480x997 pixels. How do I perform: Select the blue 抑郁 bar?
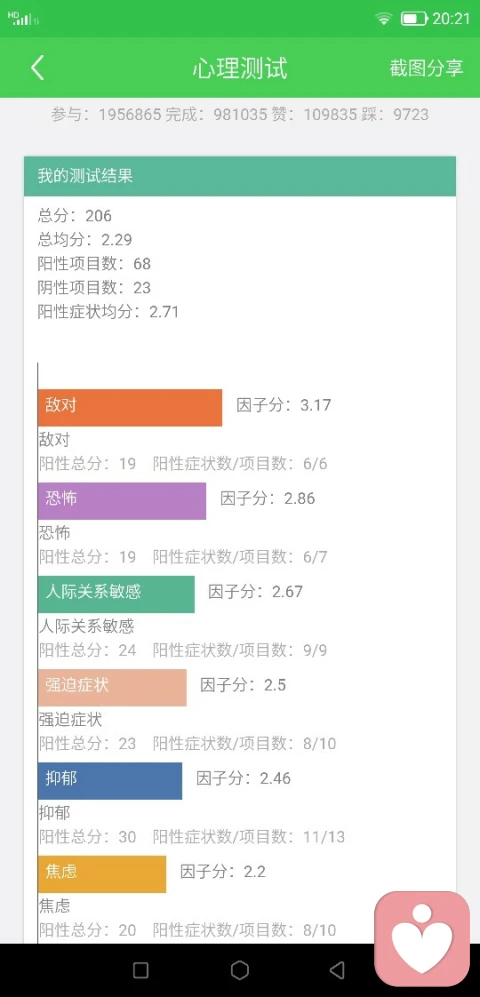click(x=110, y=781)
